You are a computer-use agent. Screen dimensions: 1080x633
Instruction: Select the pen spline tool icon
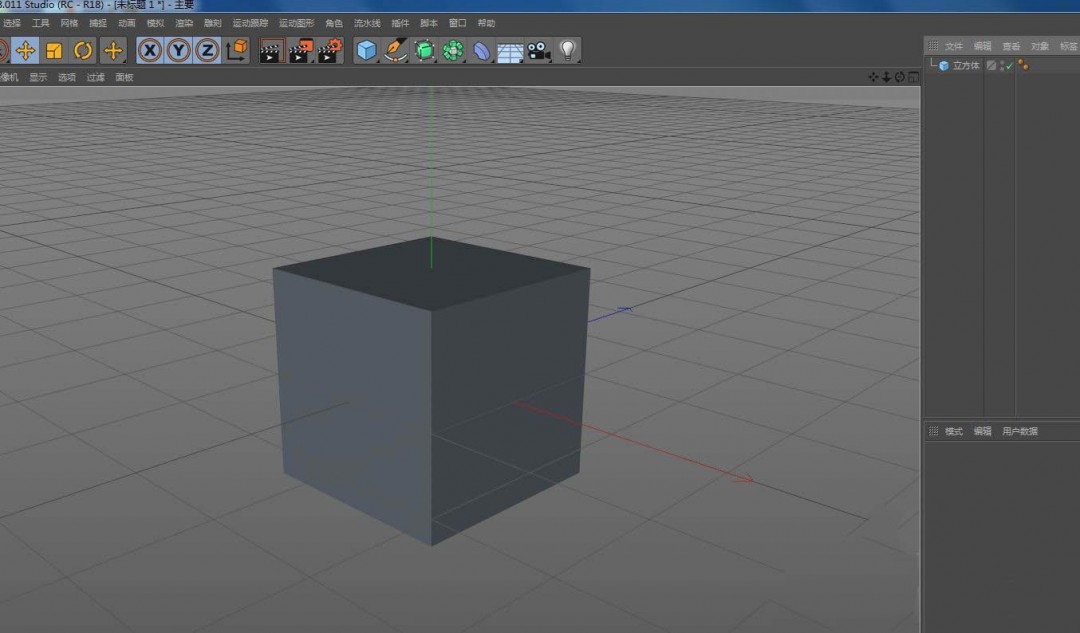tap(394, 50)
